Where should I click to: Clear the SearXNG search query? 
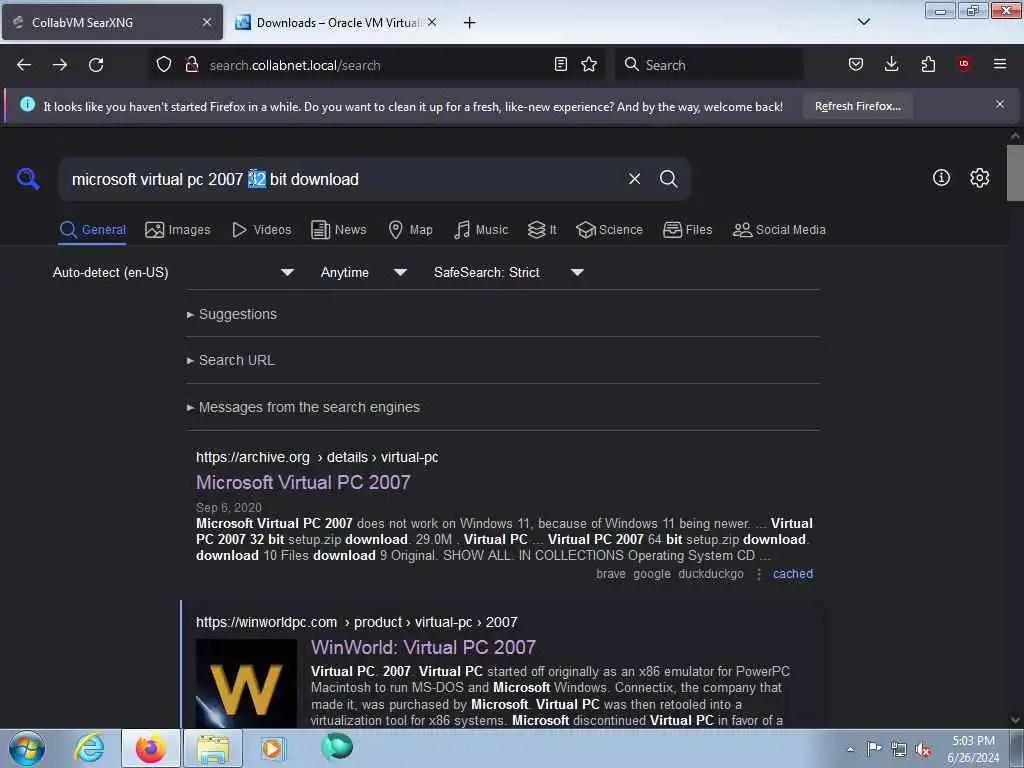tap(634, 178)
